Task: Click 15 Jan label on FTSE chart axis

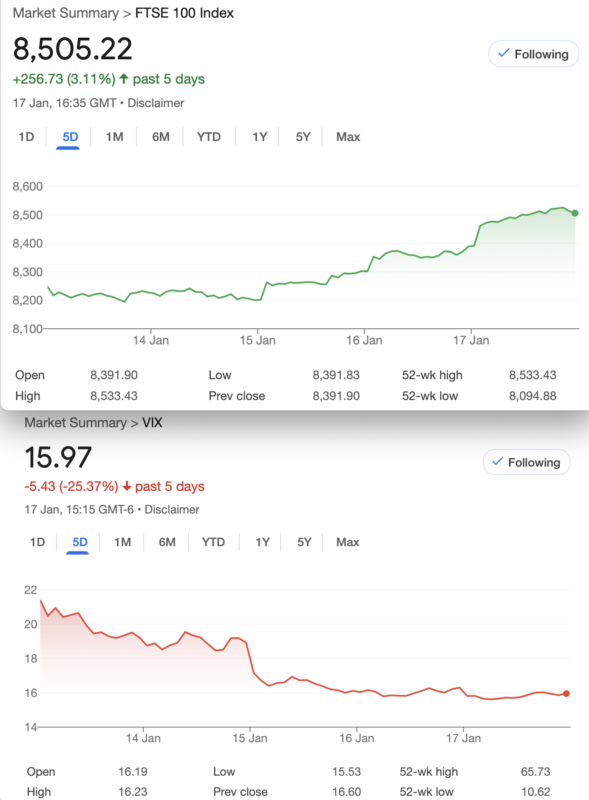Action: 257,340
